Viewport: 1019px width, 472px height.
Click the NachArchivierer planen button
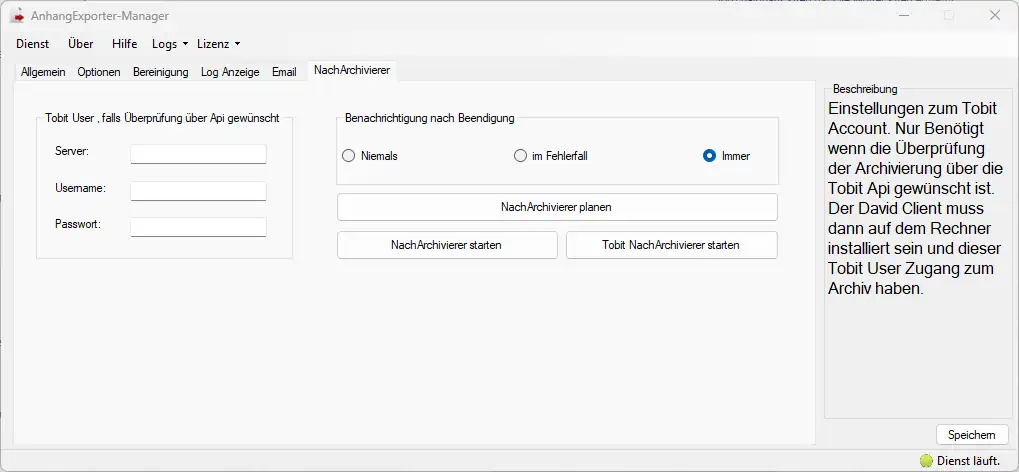tap(557, 207)
